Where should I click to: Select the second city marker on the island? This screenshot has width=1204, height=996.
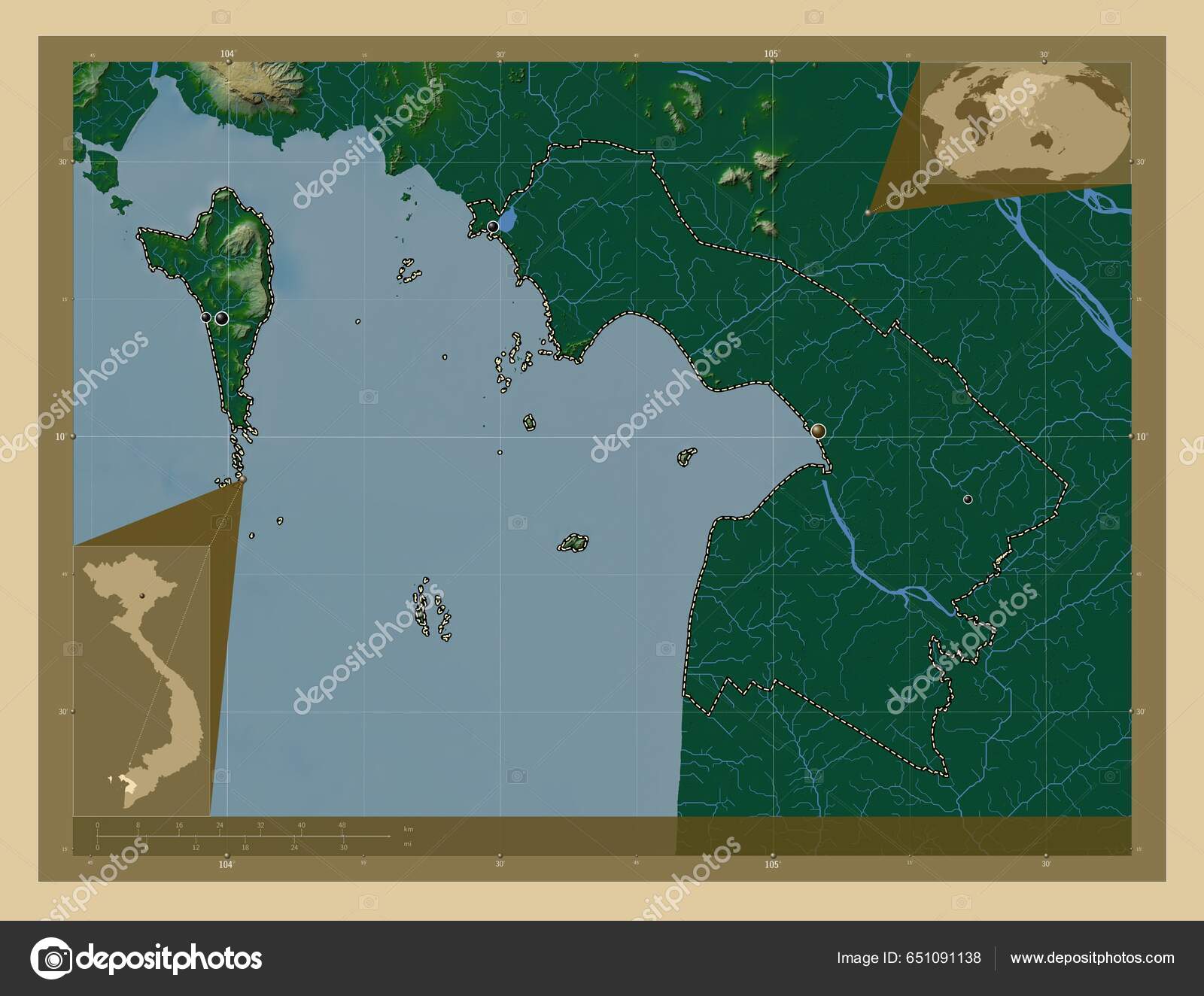220,318
